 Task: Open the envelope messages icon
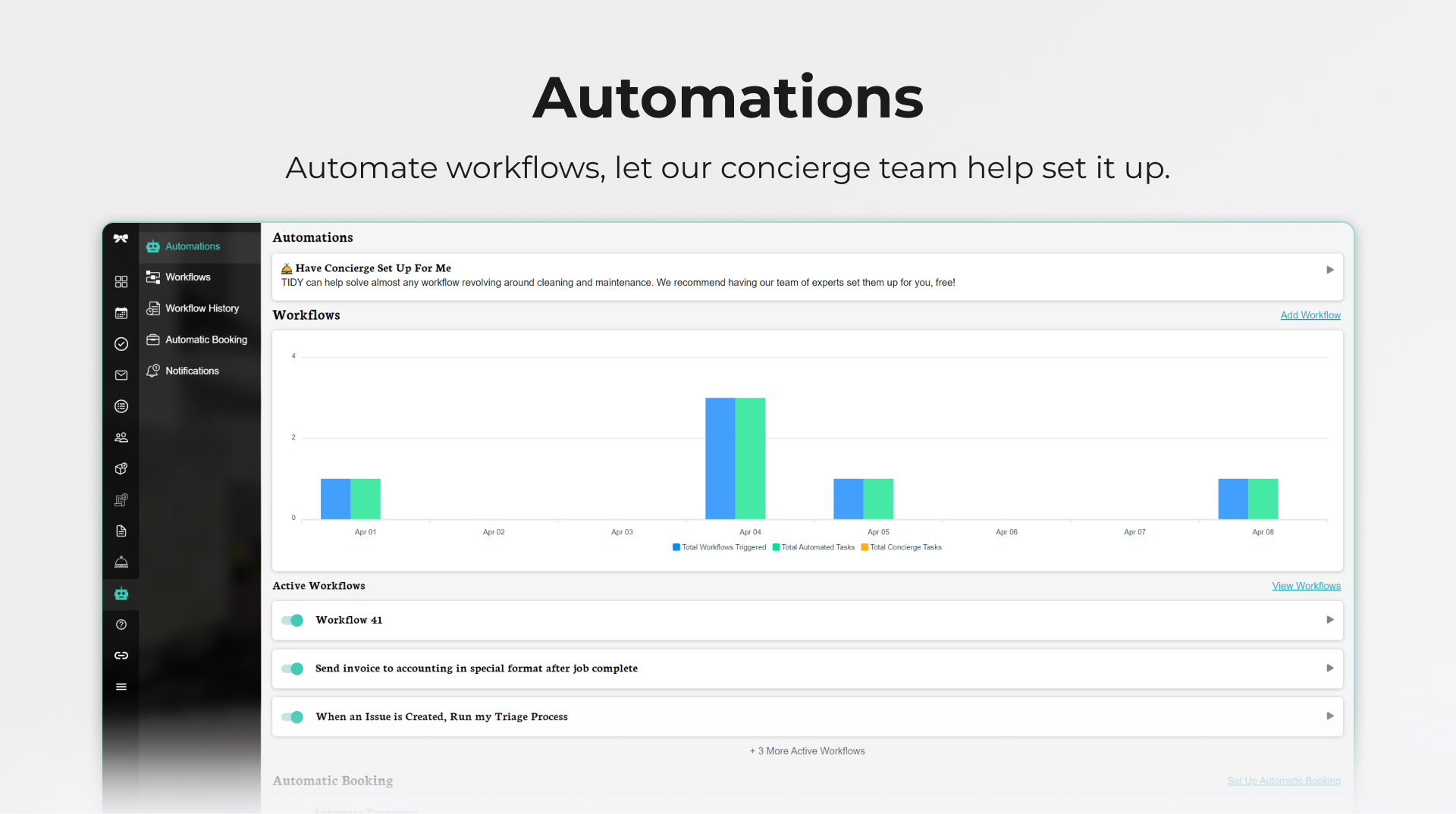coord(121,375)
